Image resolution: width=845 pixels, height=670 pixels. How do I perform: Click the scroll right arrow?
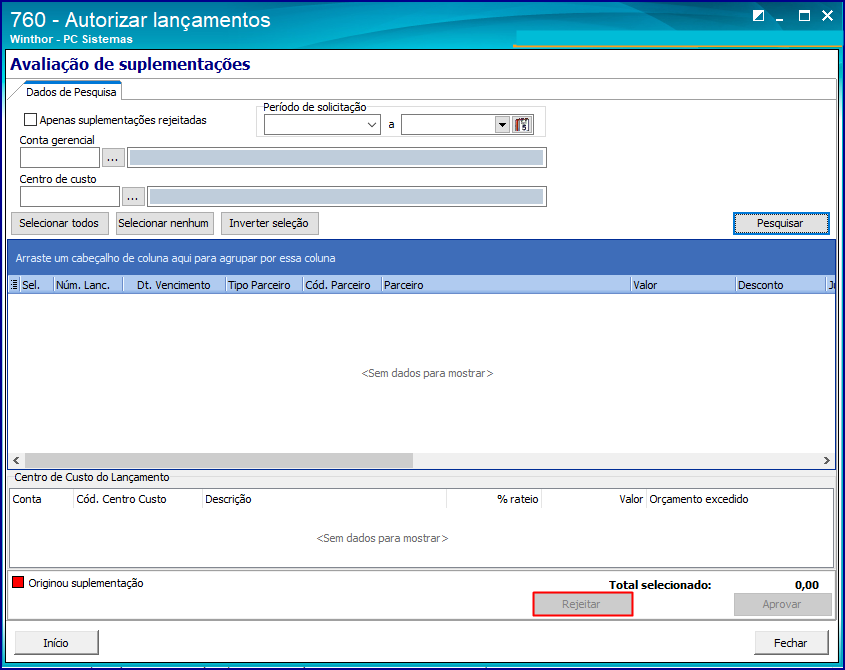click(x=827, y=460)
